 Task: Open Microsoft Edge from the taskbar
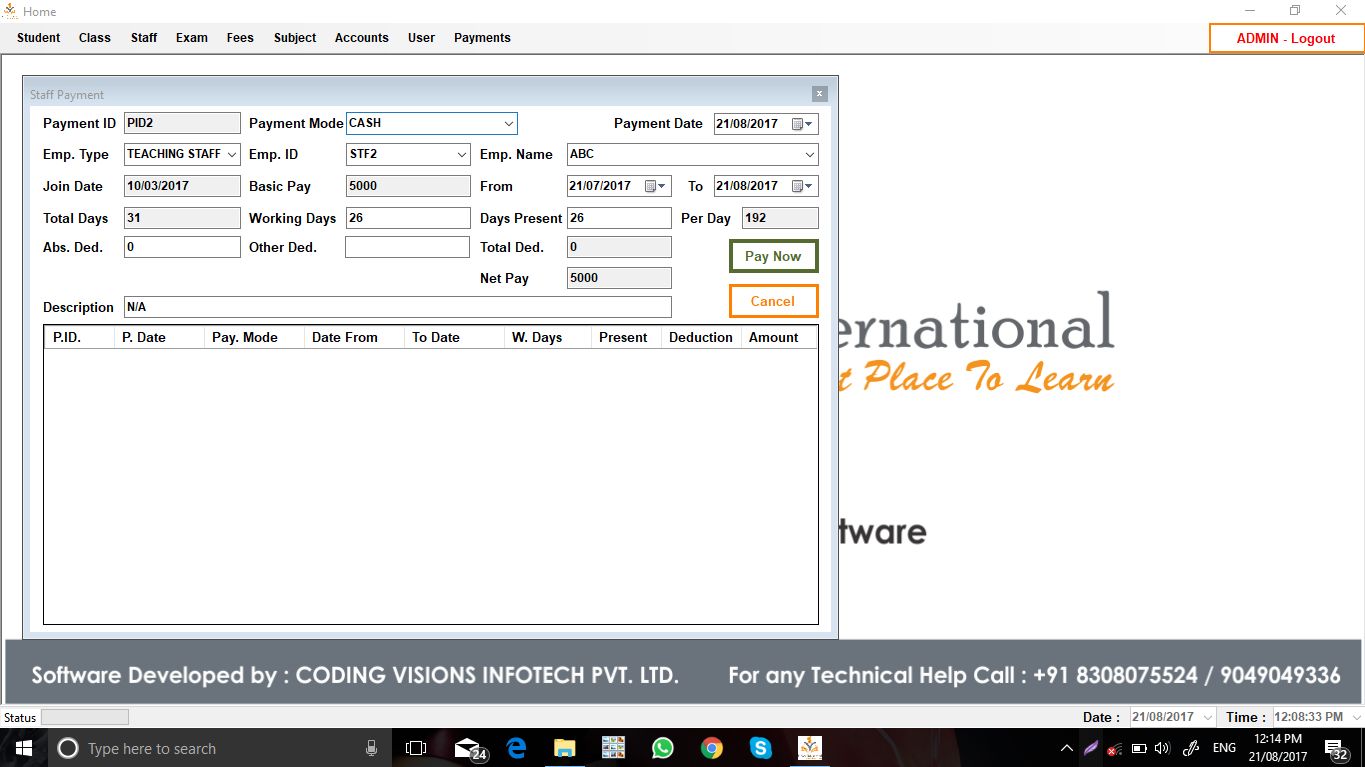point(516,748)
